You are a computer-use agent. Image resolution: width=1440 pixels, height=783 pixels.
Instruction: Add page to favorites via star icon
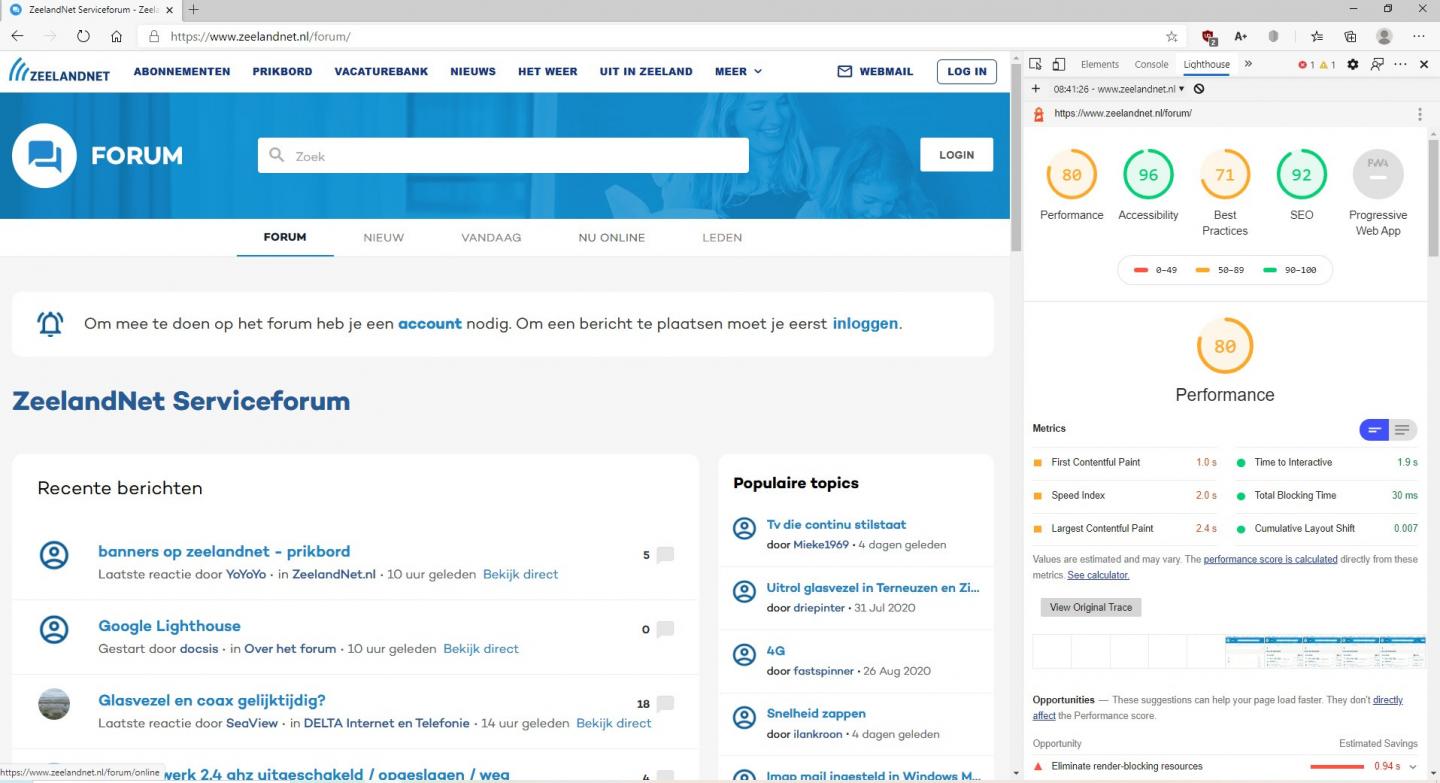1171,36
